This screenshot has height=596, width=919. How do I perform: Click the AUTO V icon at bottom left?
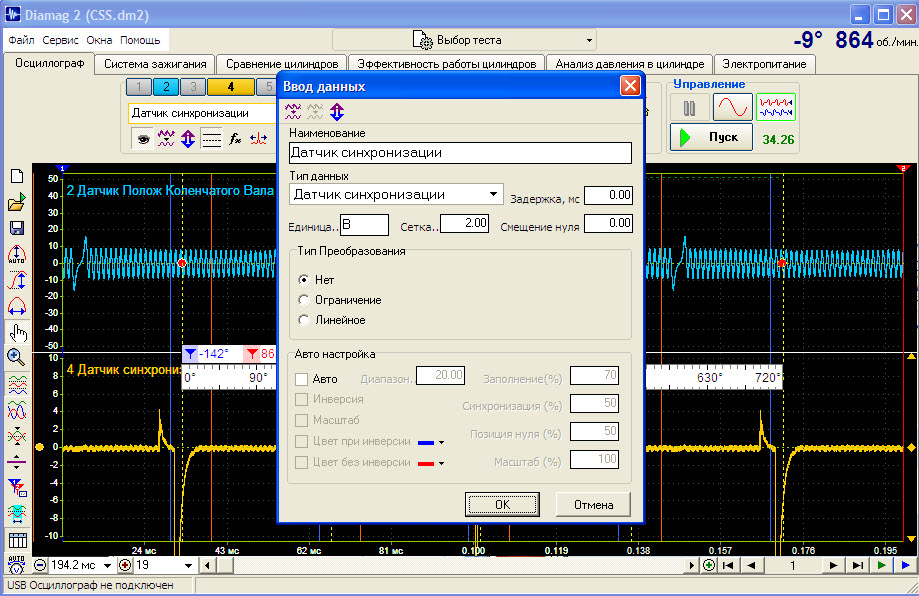(x=16, y=565)
